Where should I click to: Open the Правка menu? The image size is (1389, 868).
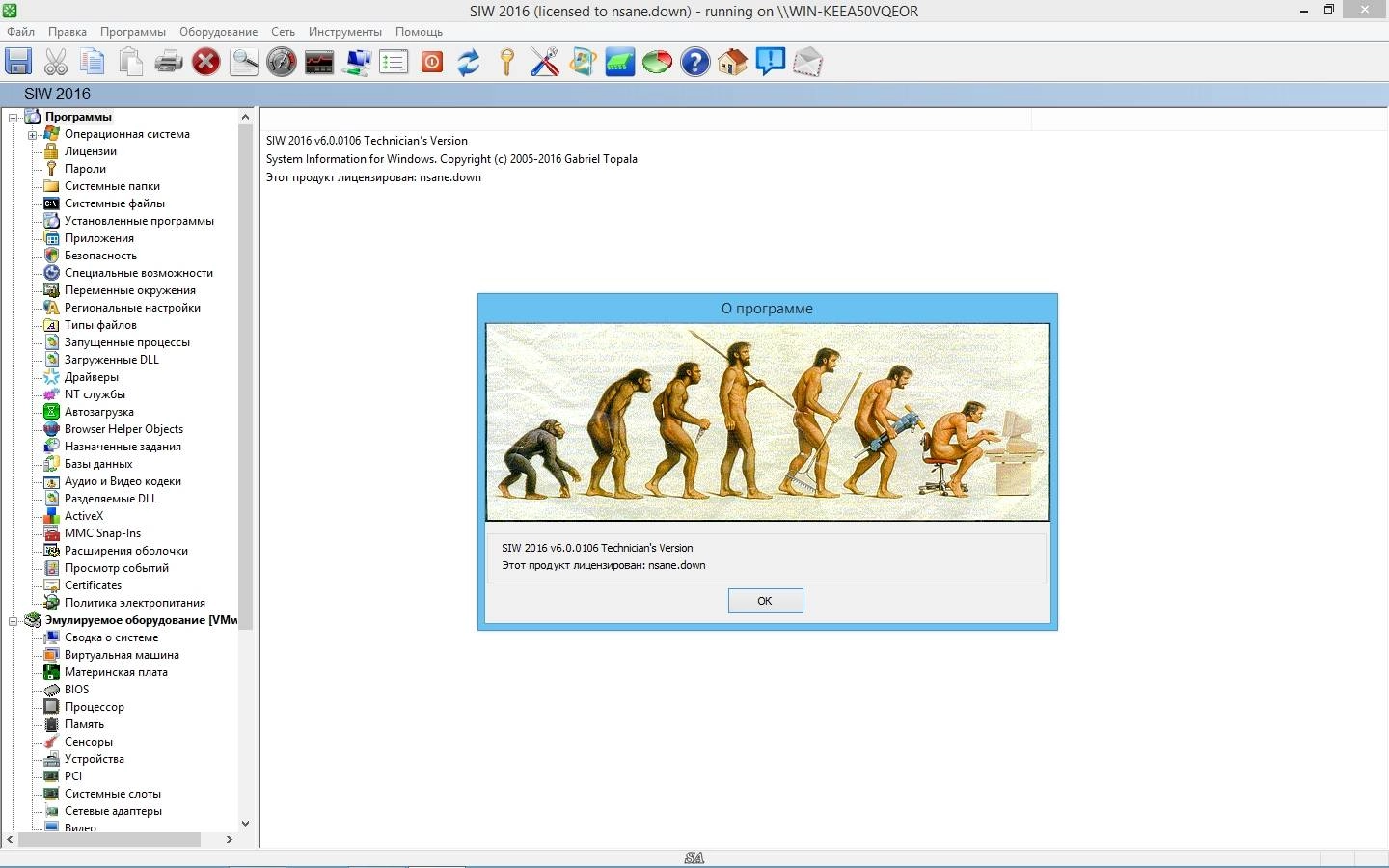click(x=68, y=32)
